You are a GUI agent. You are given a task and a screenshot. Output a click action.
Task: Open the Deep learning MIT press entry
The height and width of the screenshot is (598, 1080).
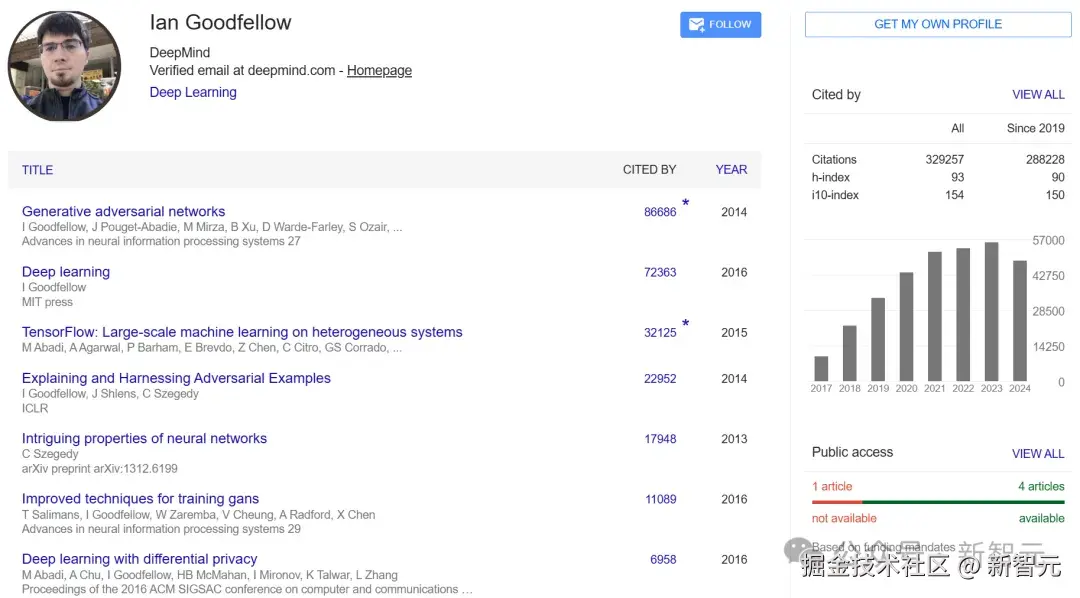click(x=66, y=272)
